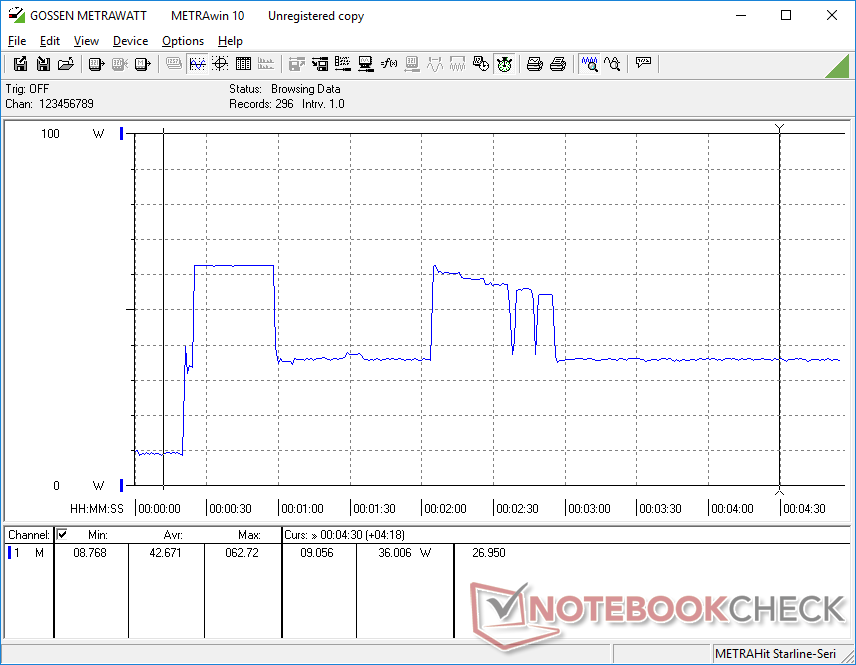Click the green triangle corner indicator
This screenshot has height=665, width=856.
838,67
